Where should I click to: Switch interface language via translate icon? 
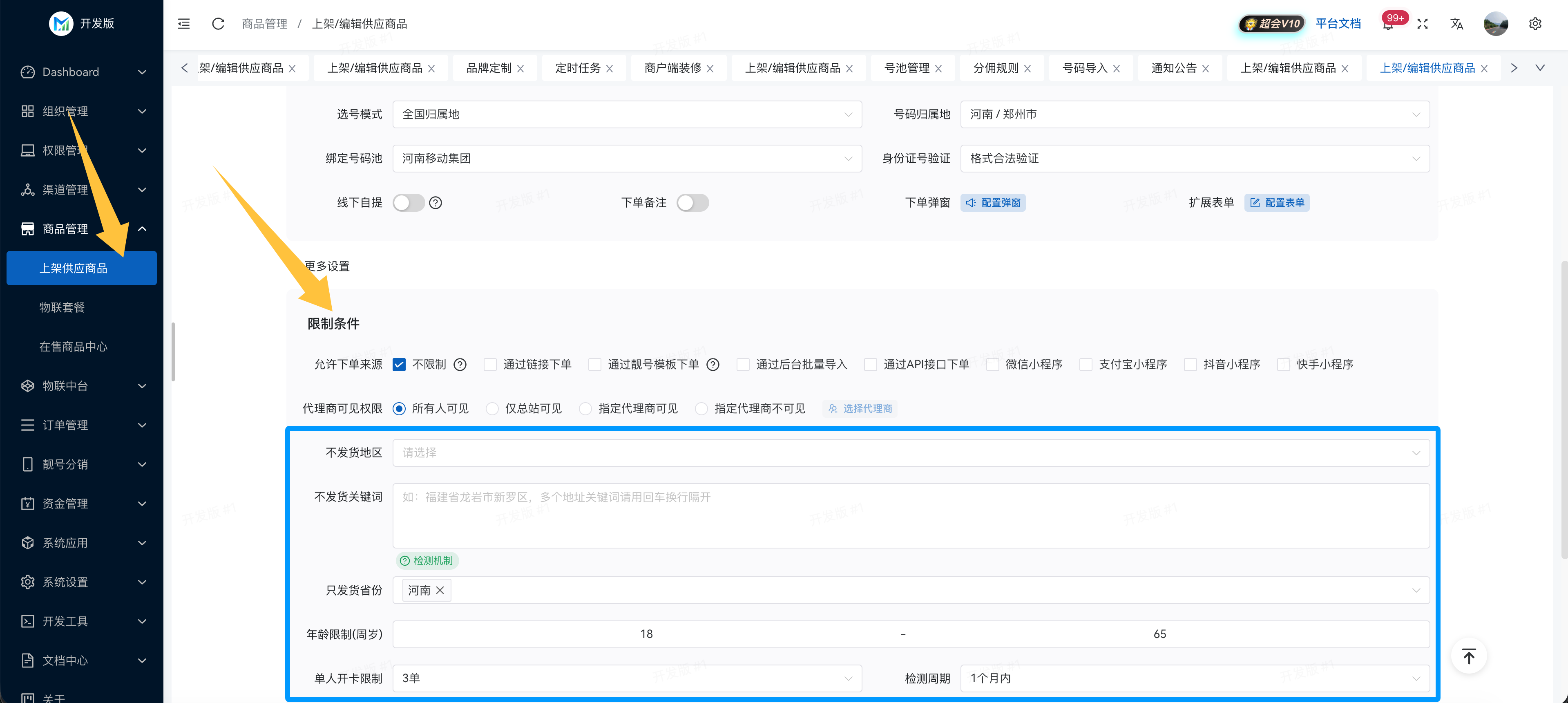[1456, 24]
